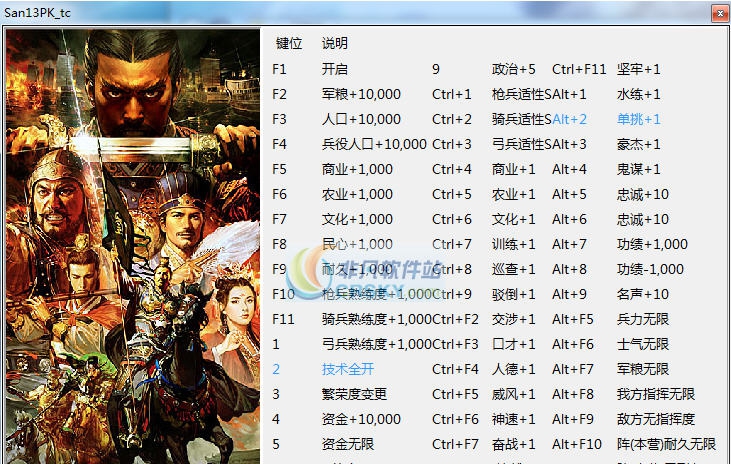Click the '开启' label next to F1
Viewport: 731px width, 464px height.
pos(335,69)
